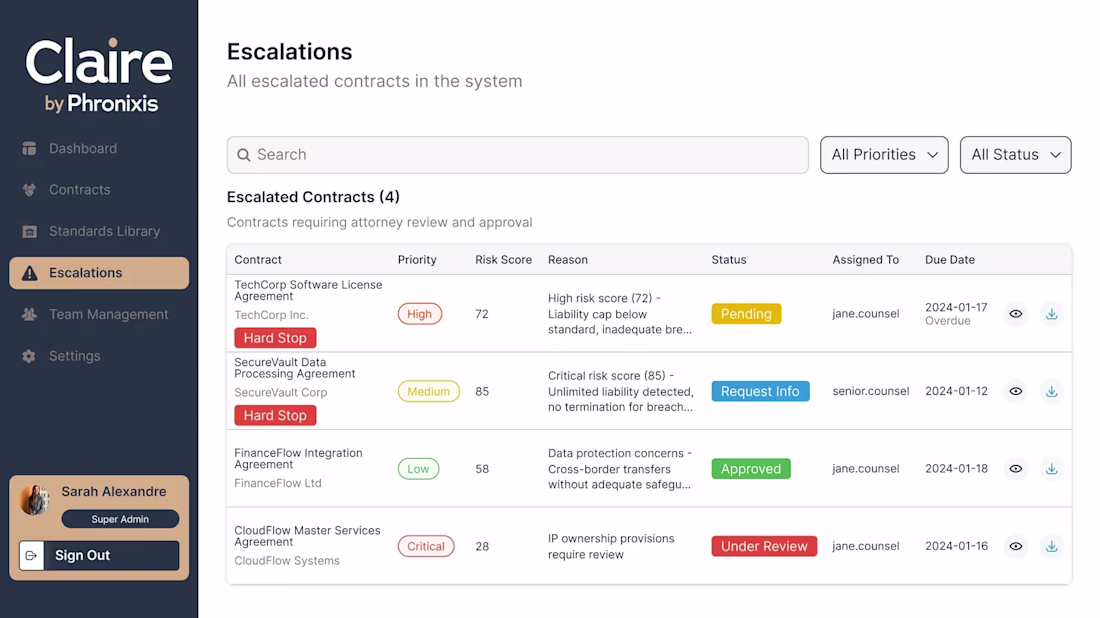Click the sign-out arrow icon

pyautogui.click(x=32, y=556)
